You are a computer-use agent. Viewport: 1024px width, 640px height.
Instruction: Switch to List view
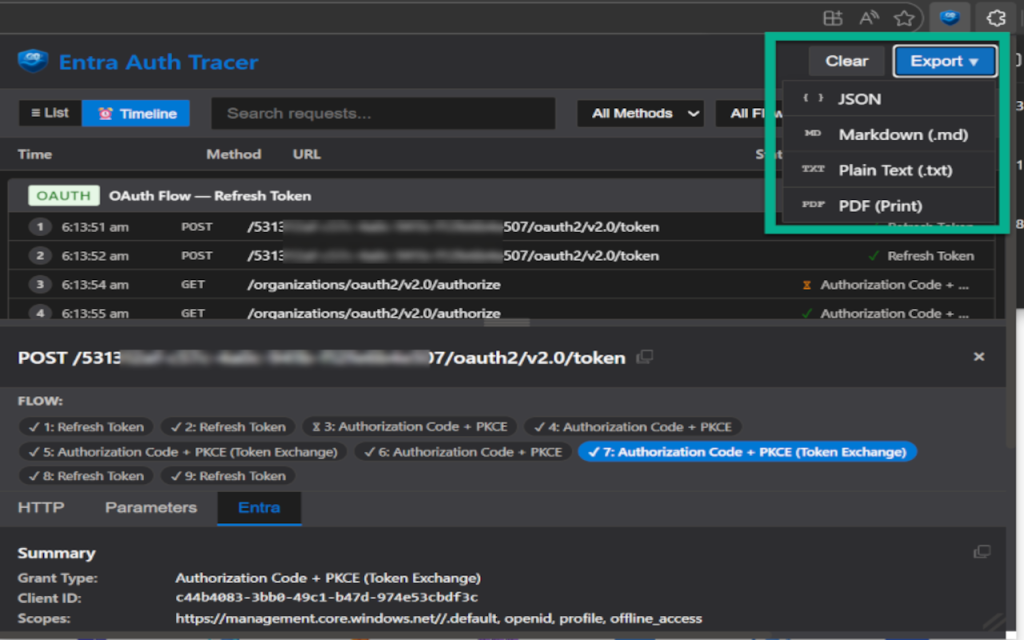coord(50,114)
